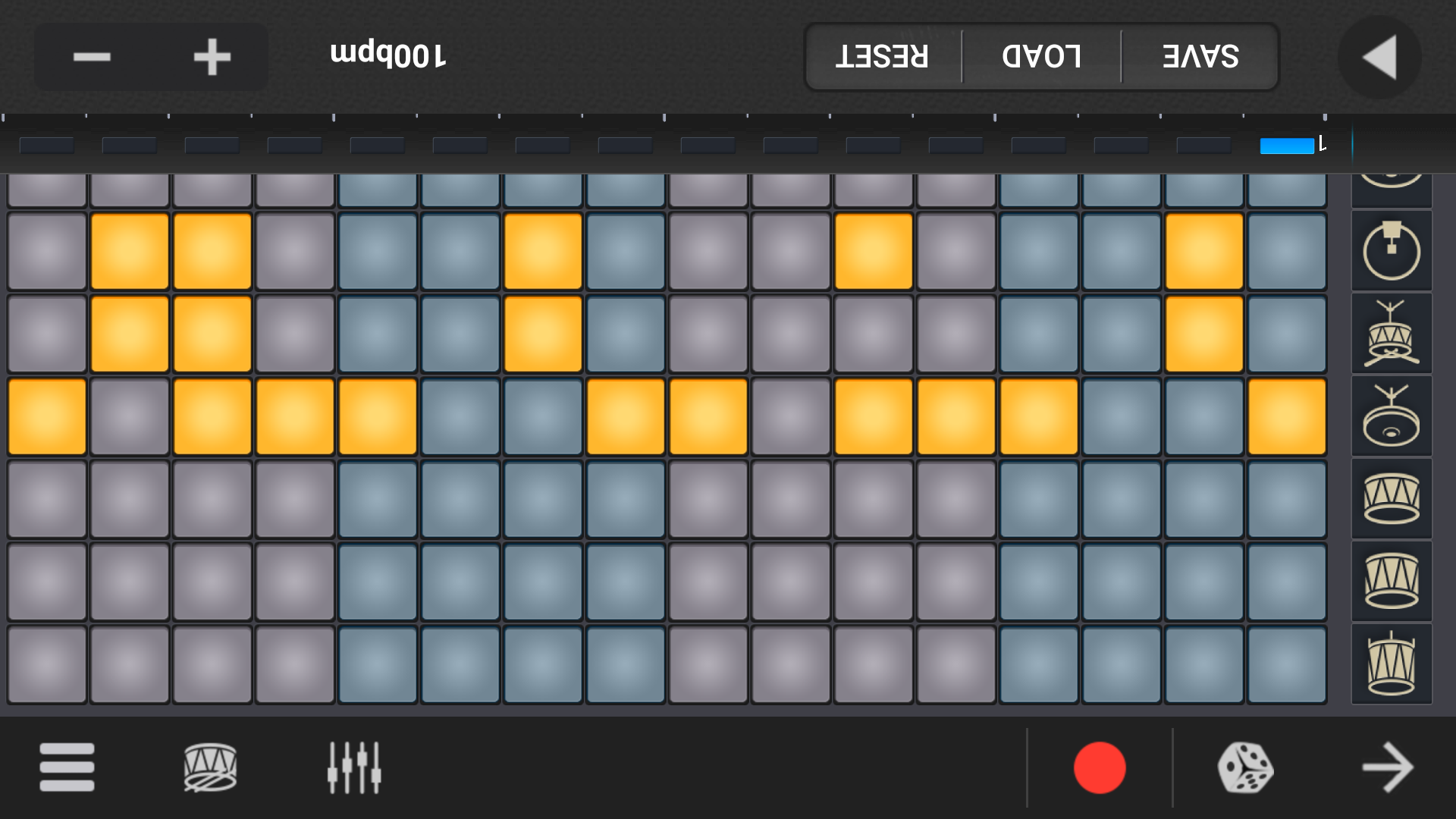
Task: Tap the snare drum with sticks icon
Action: point(1391,334)
